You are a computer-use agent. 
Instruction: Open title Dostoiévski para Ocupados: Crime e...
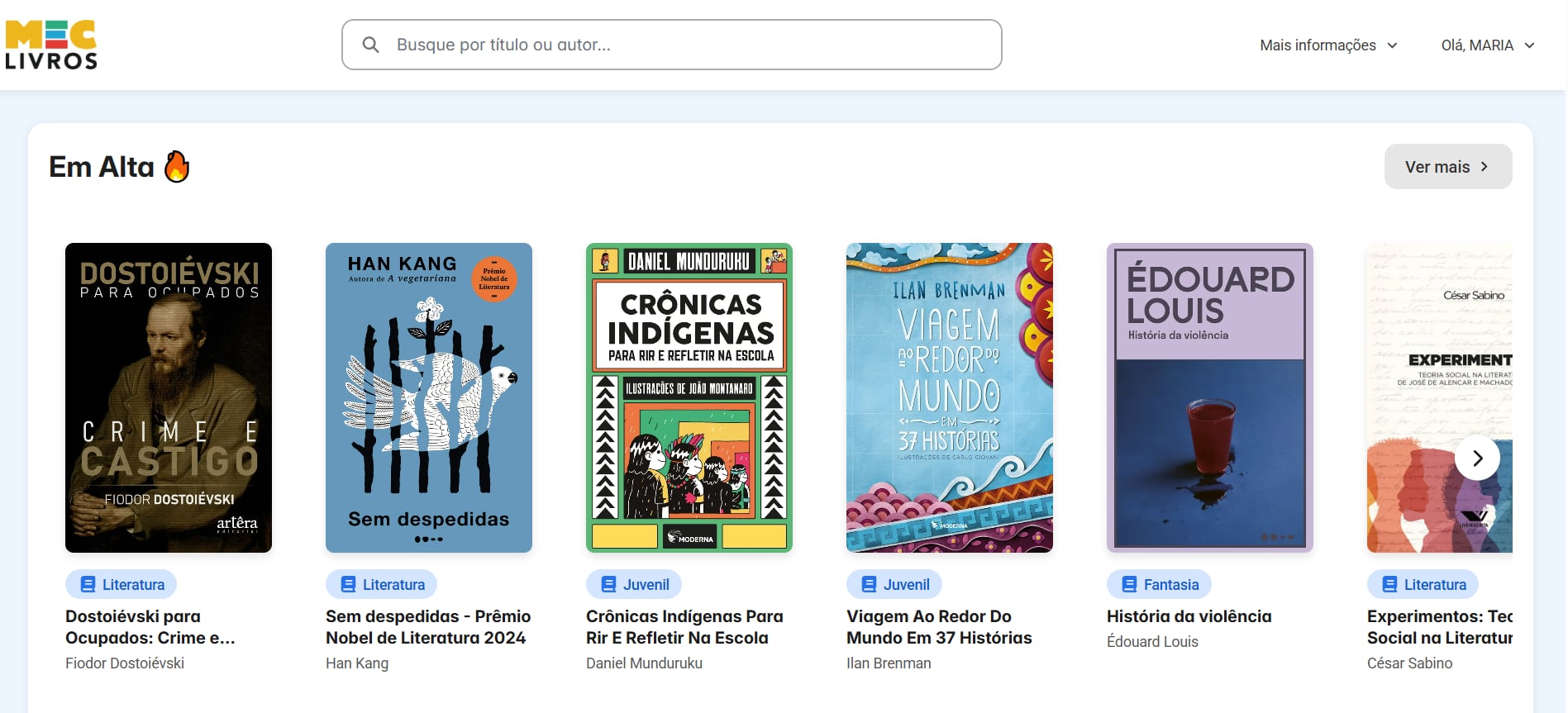150,627
